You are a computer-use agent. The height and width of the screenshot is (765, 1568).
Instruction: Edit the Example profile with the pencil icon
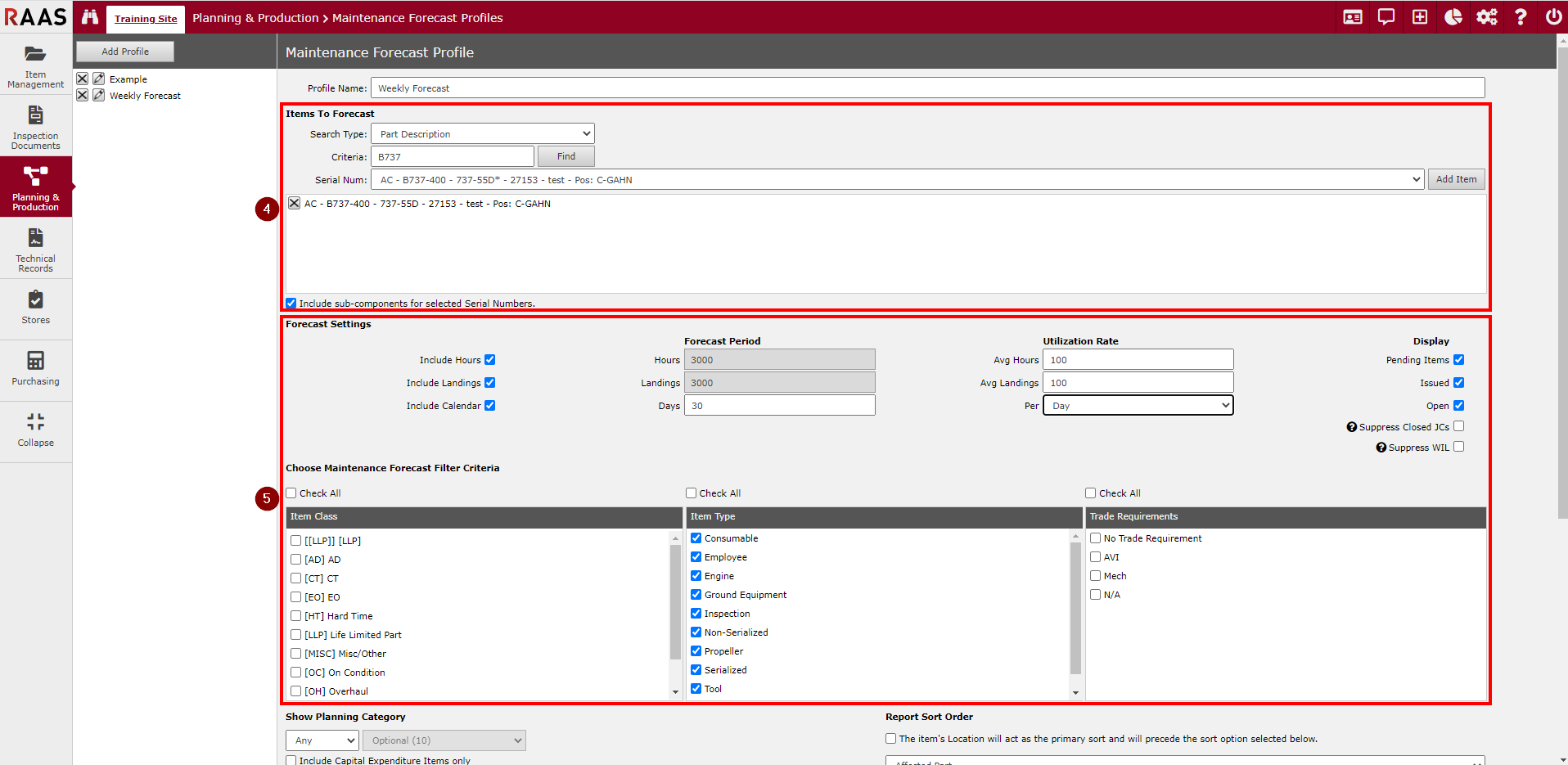tap(99, 79)
